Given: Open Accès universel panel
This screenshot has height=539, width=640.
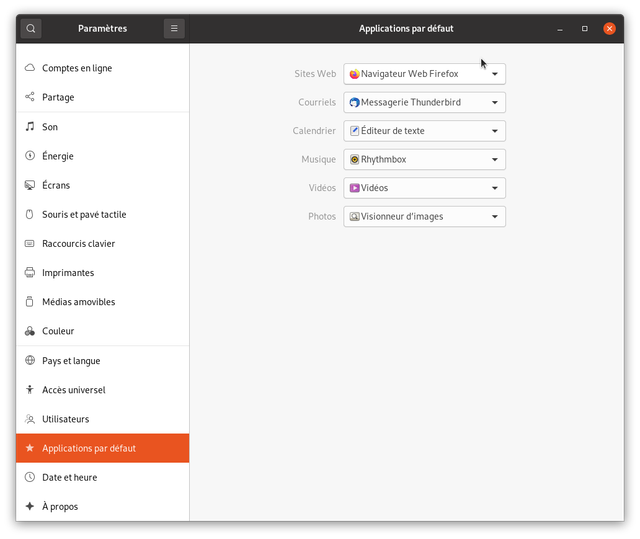Looking at the screenshot, I should click(x=102, y=390).
